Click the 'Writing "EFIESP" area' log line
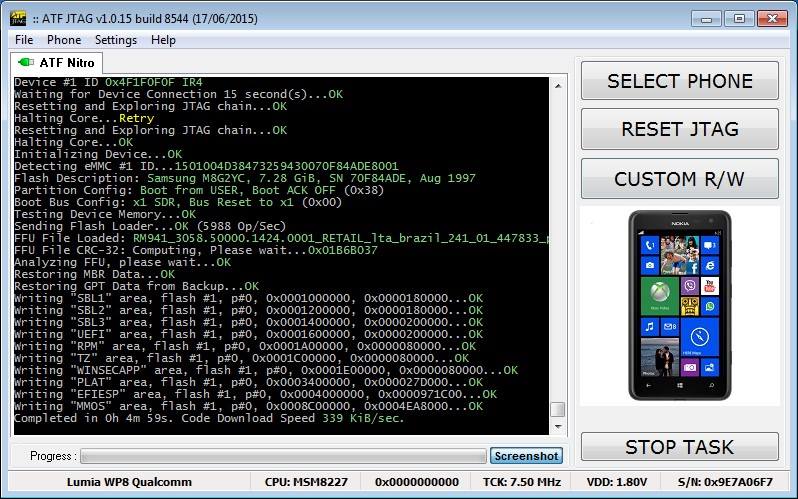 pos(255,394)
